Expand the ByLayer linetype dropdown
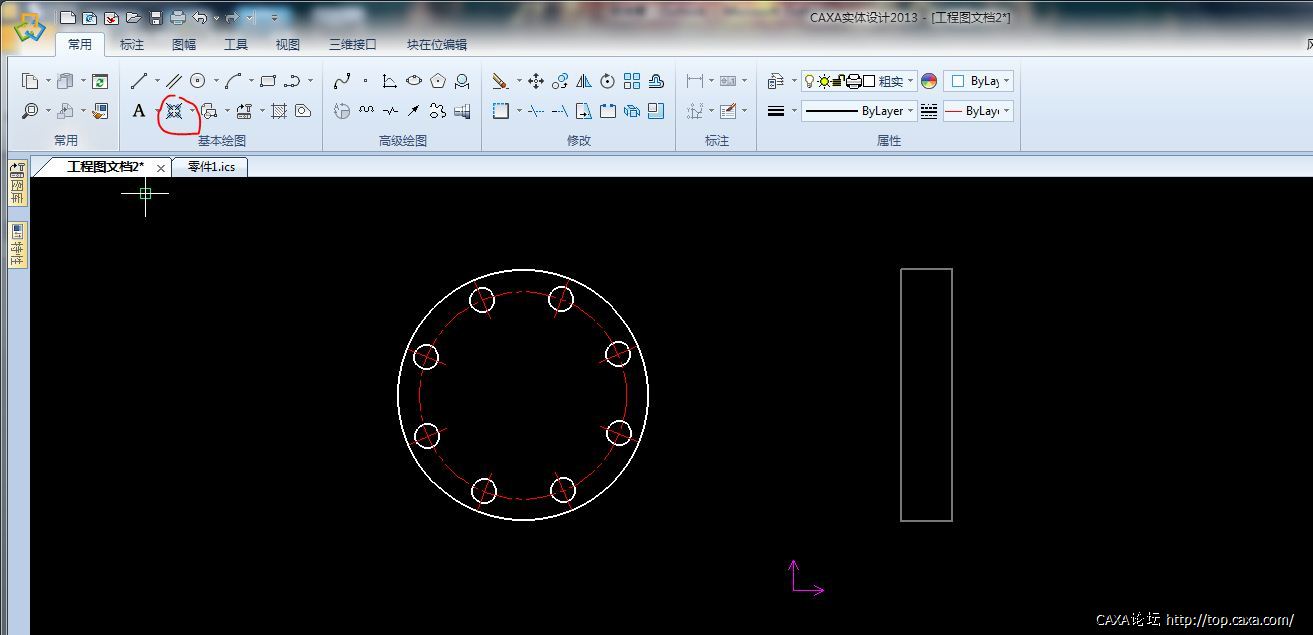Screen dimensions: 1313x635 [910, 111]
